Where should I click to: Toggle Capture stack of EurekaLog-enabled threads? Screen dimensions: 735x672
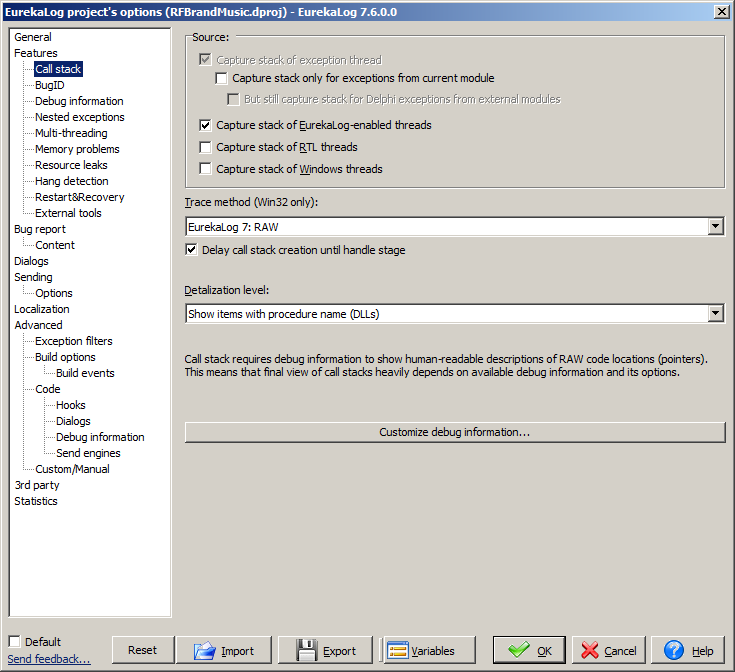[205, 125]
